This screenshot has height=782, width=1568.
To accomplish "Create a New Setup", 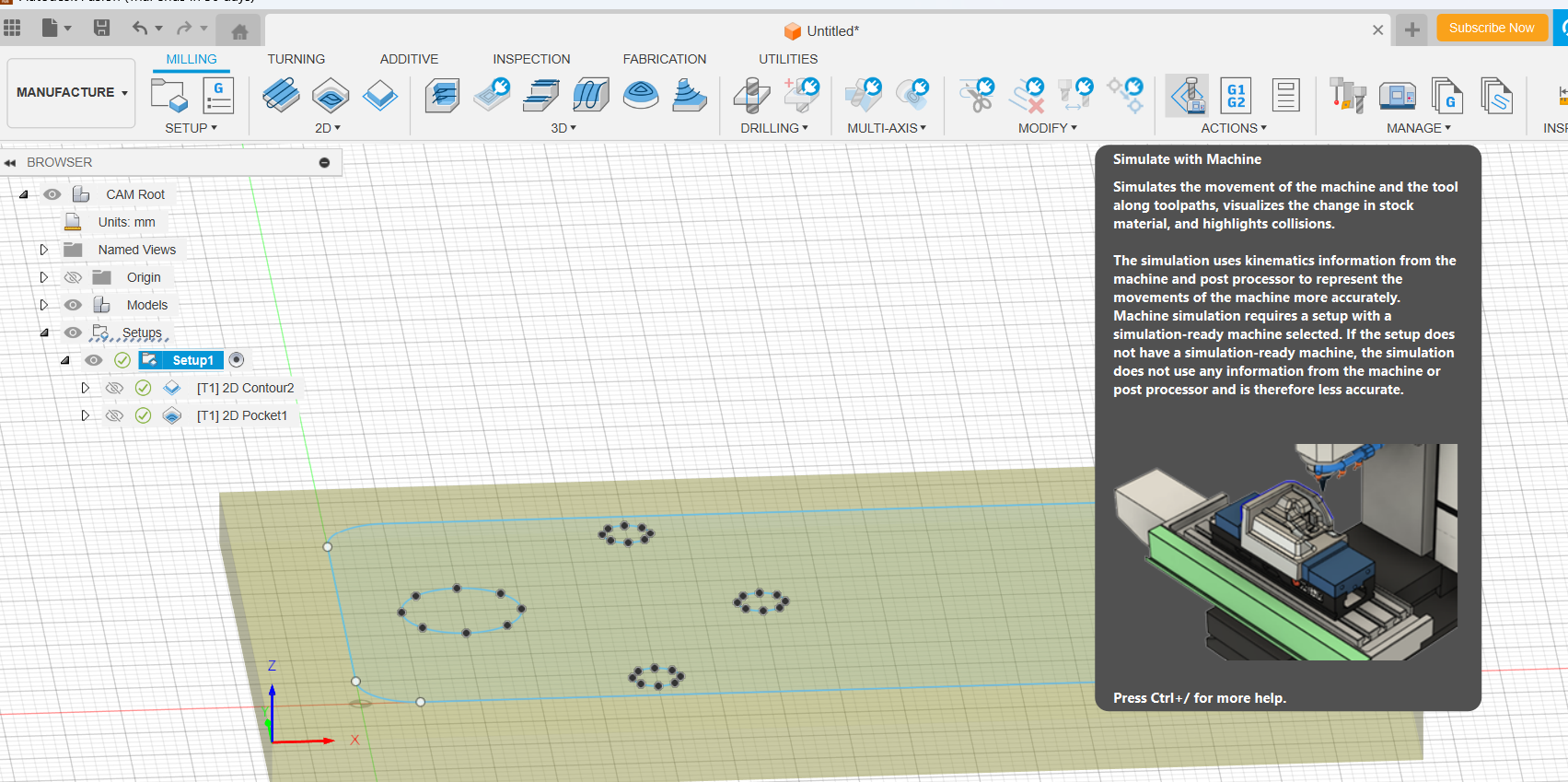I will [168, 94].
